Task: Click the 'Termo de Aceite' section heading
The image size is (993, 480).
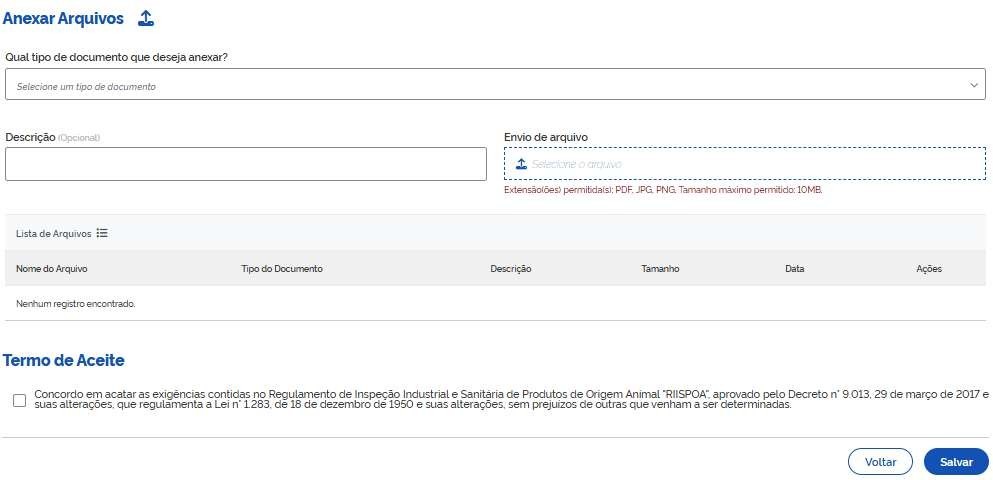Action: (x=64, y=360)
